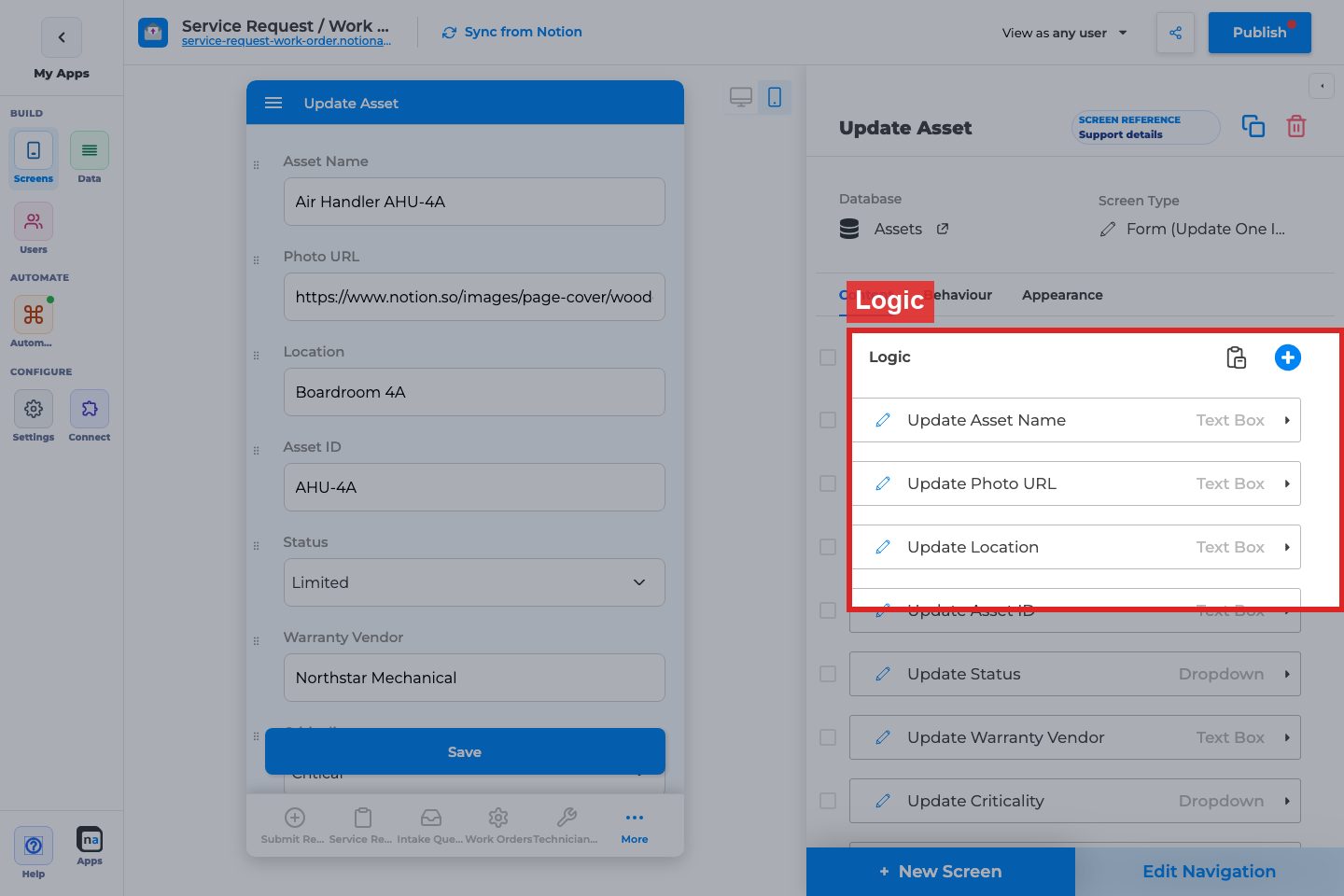This screenshot has width=1344, height=896.
Task: Open the Assets database external link
Action: 943,229
